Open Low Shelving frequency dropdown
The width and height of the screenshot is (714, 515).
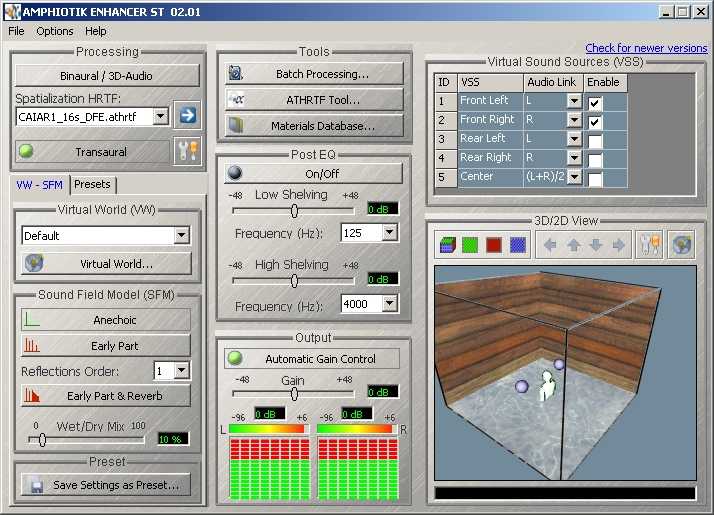tap(390, 232)
